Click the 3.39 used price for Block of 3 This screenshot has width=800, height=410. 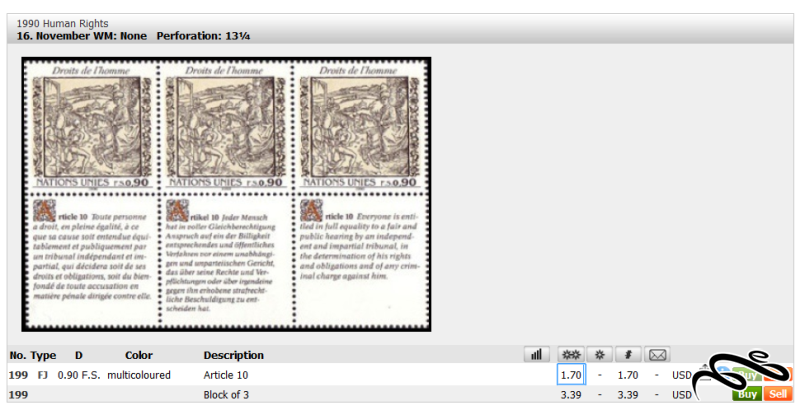tap(628, 395)
